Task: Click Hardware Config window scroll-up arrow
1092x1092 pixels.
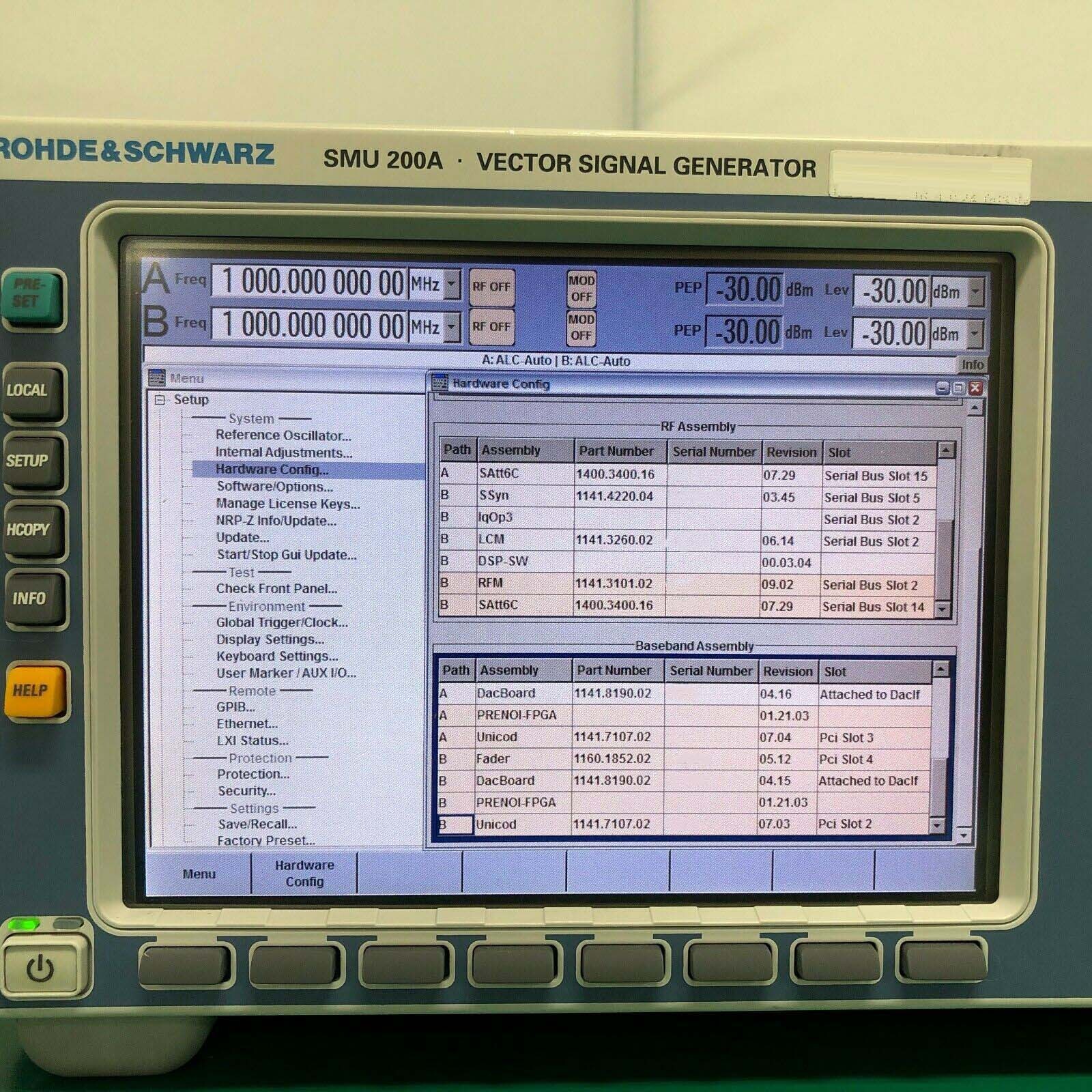Action: click(x=975, y=408)
